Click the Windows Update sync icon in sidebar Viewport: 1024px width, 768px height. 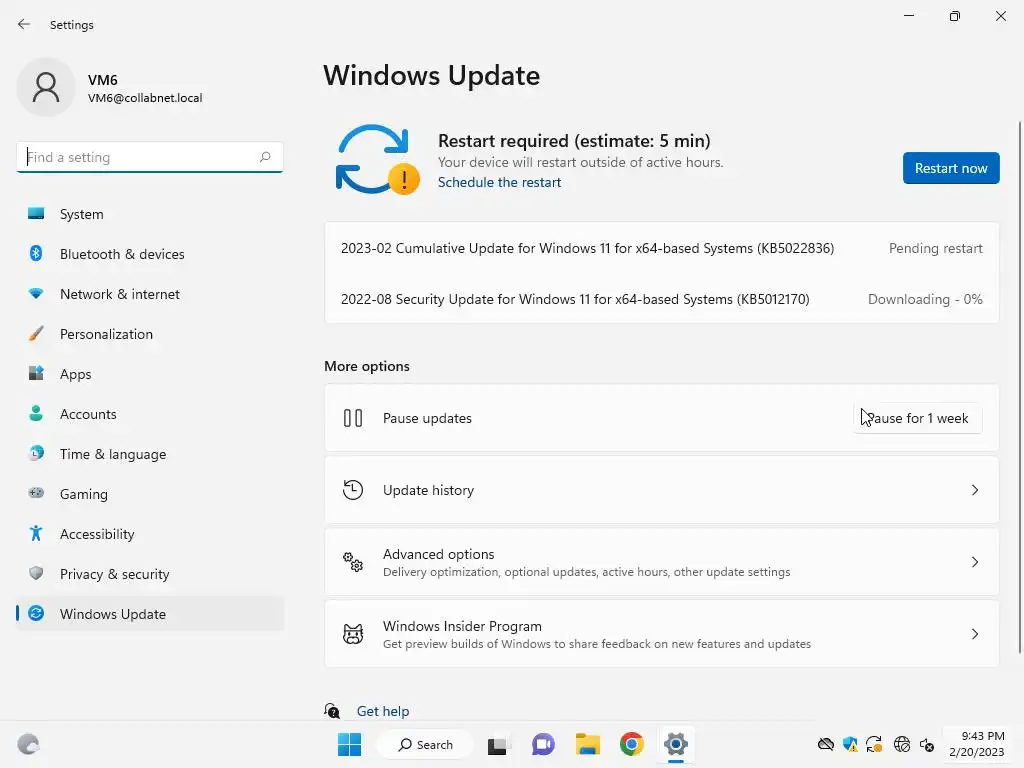click(x=36, y=613)
